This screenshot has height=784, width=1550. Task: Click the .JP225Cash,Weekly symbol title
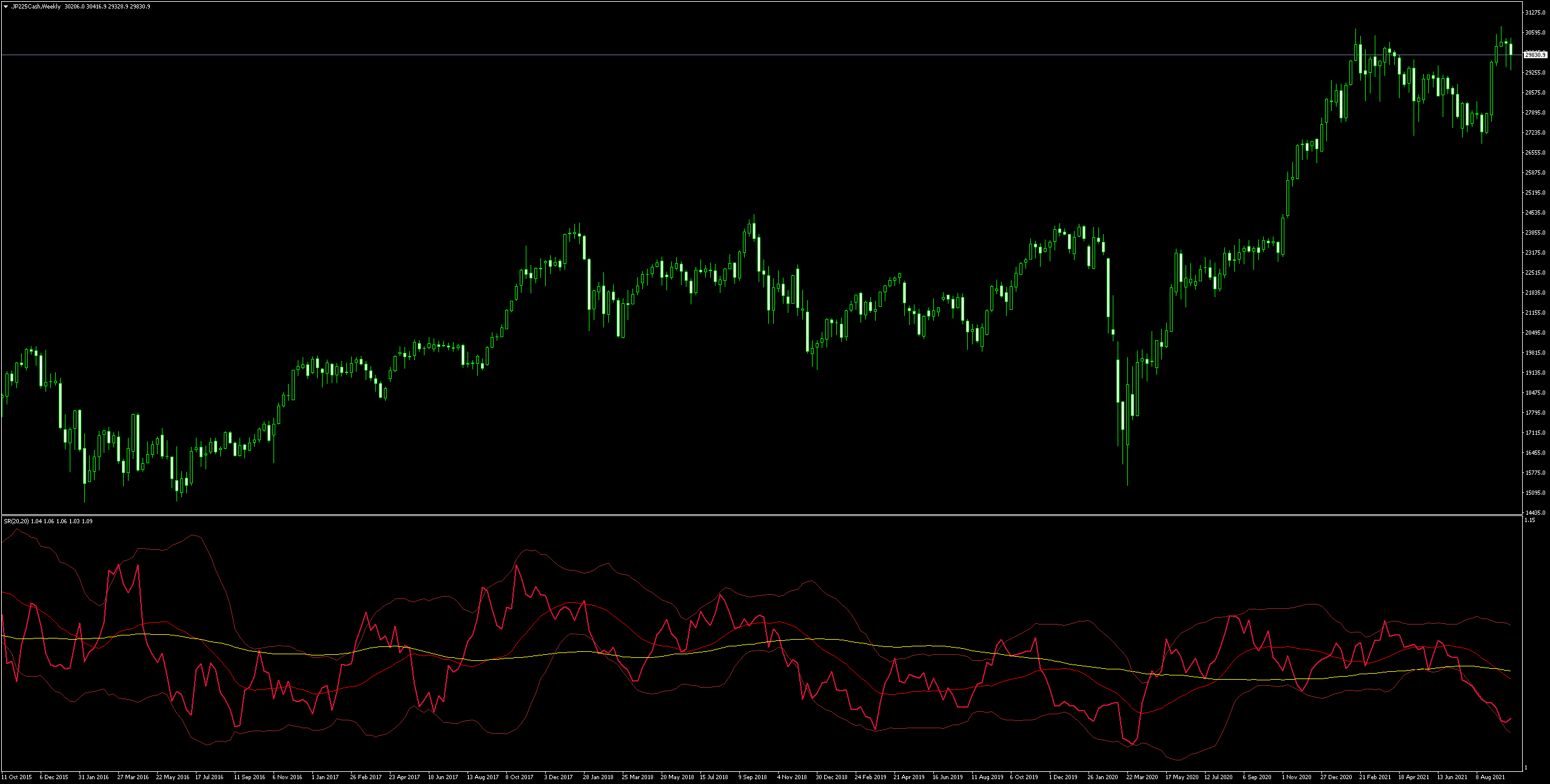point(36,7)
